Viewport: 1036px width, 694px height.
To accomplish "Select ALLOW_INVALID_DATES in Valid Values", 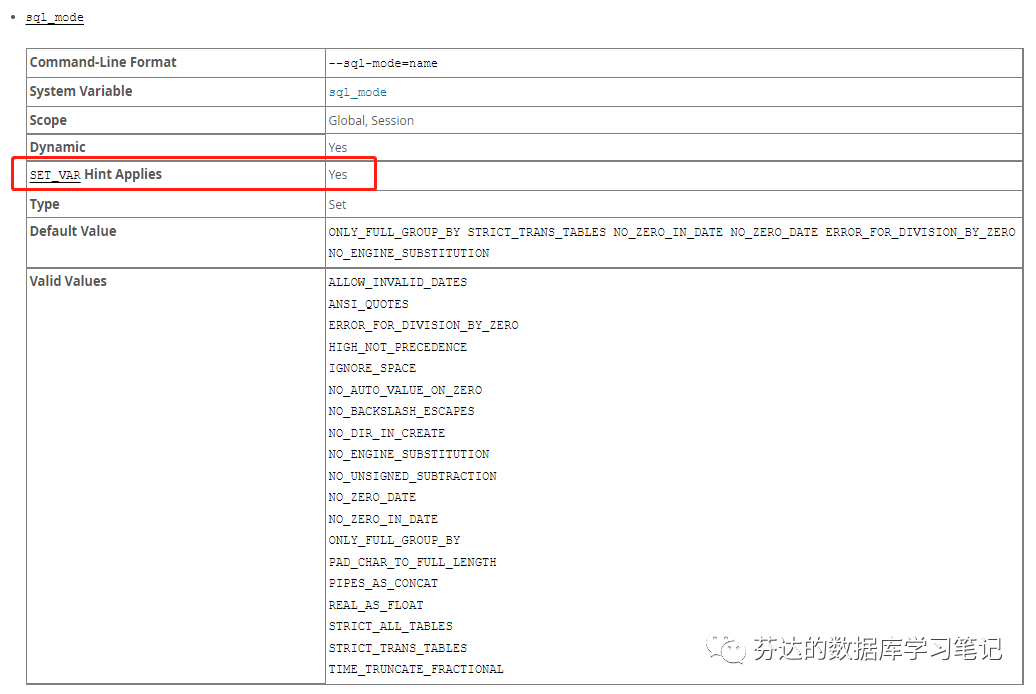I will click(398, 282).
